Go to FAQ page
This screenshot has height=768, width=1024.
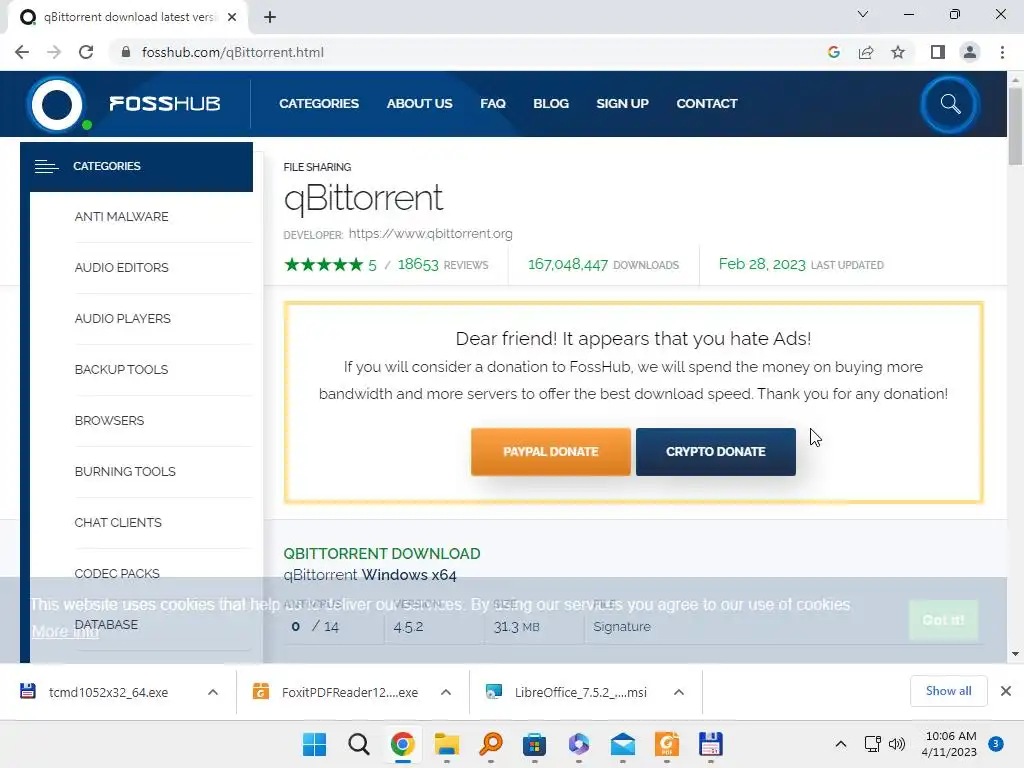coord(493,104)
